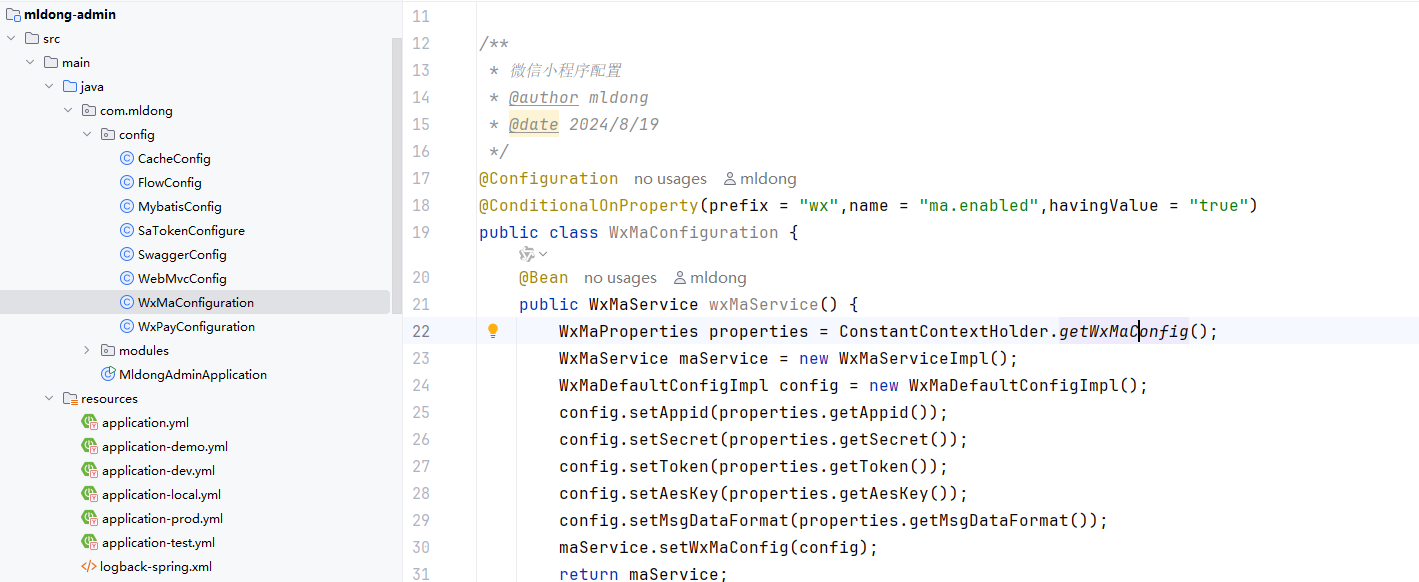This screenshot has width=1419, height=582.
Task: Open the MldongAdminApplication class file
Action: [x=192, y=374]
